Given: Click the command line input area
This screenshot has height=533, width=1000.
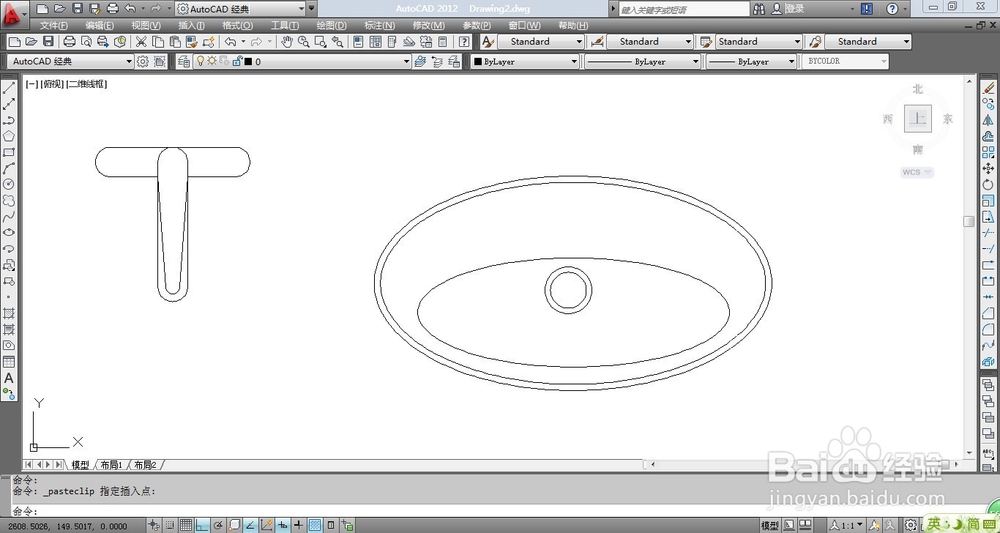Looking at the screenshot, I should click(497, 511).
